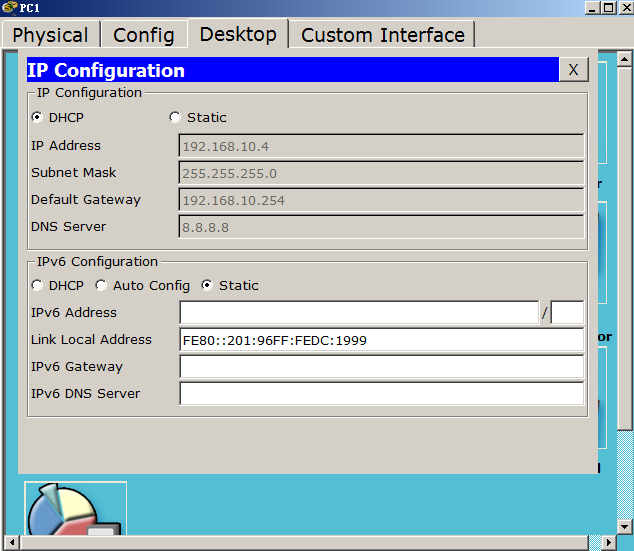Select Static under IPv6 Configuration
The width and height of the screenshot is (634, 551).
tap(207, 285)
